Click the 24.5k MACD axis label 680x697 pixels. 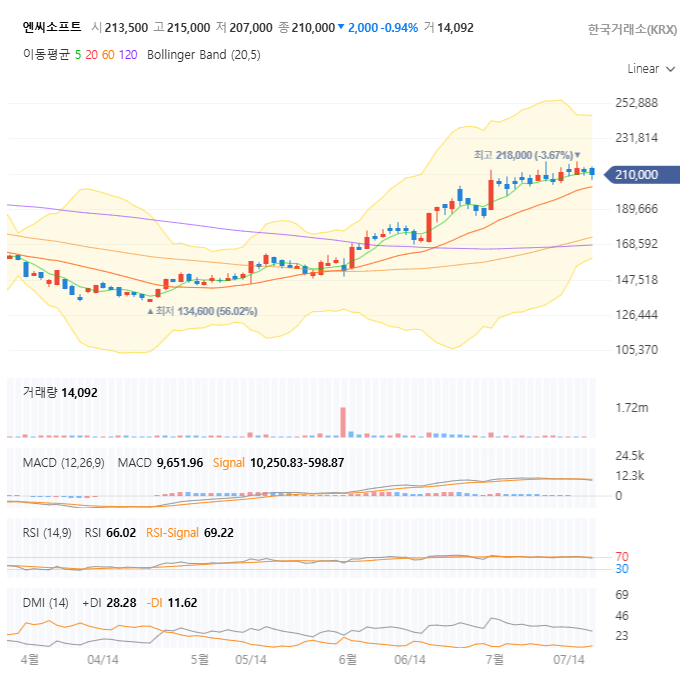click(629, 456)
